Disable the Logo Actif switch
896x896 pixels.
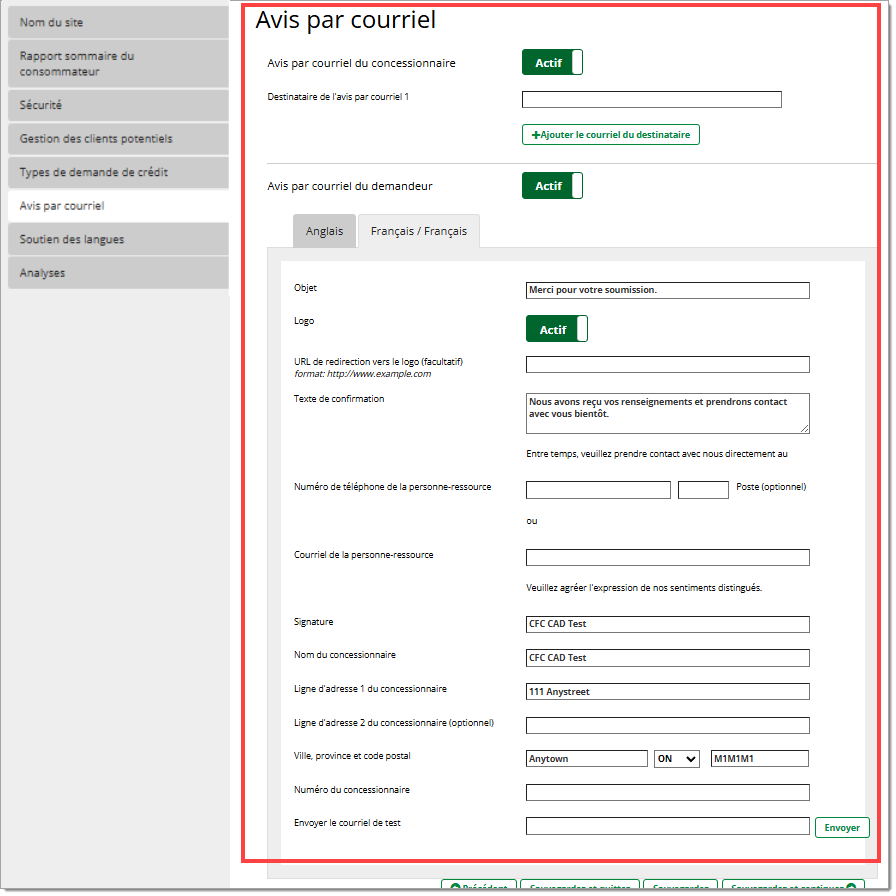tap(556, 329)
